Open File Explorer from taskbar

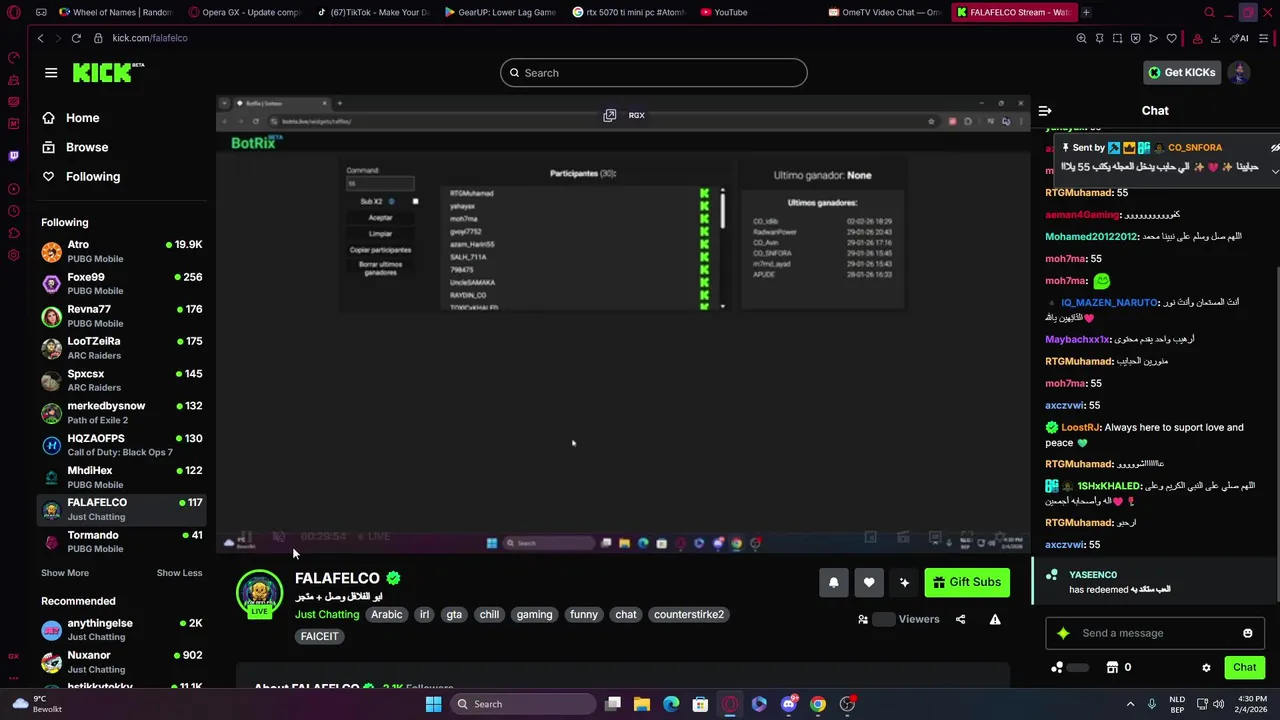pyautogui.click(x=642, y=704)
